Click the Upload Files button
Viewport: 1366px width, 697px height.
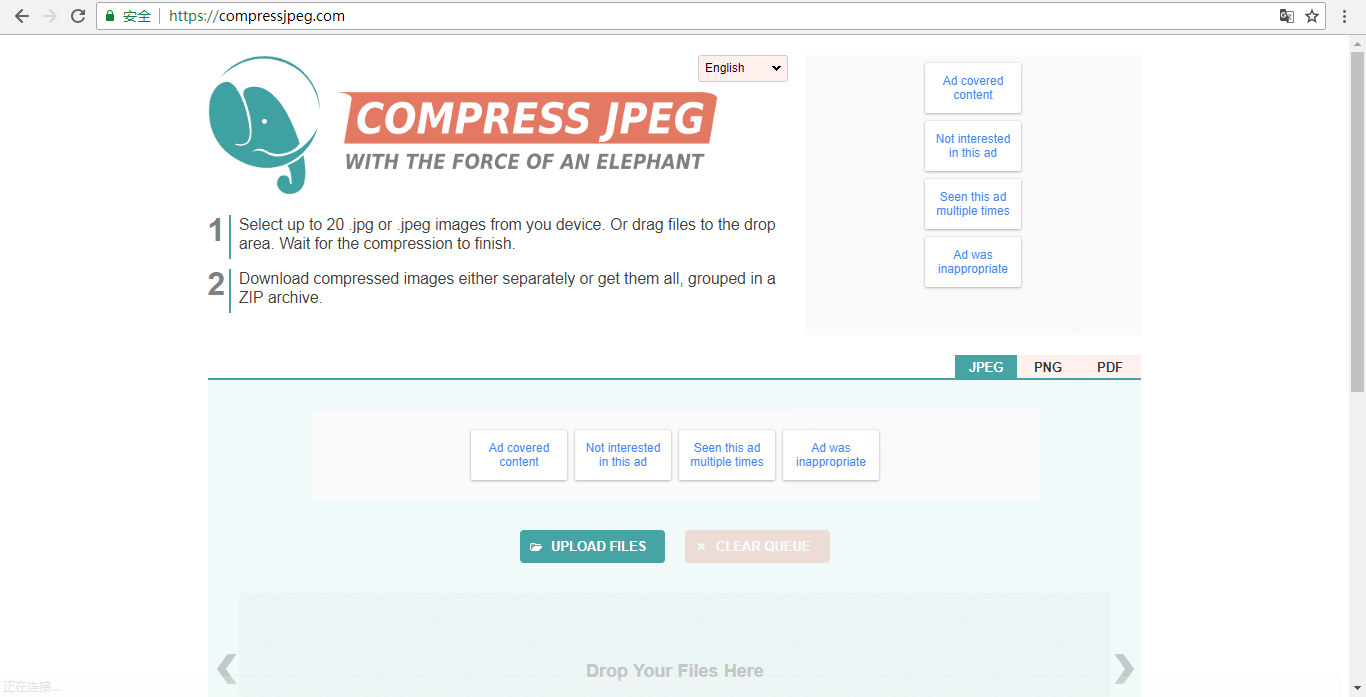pos(592,546)
